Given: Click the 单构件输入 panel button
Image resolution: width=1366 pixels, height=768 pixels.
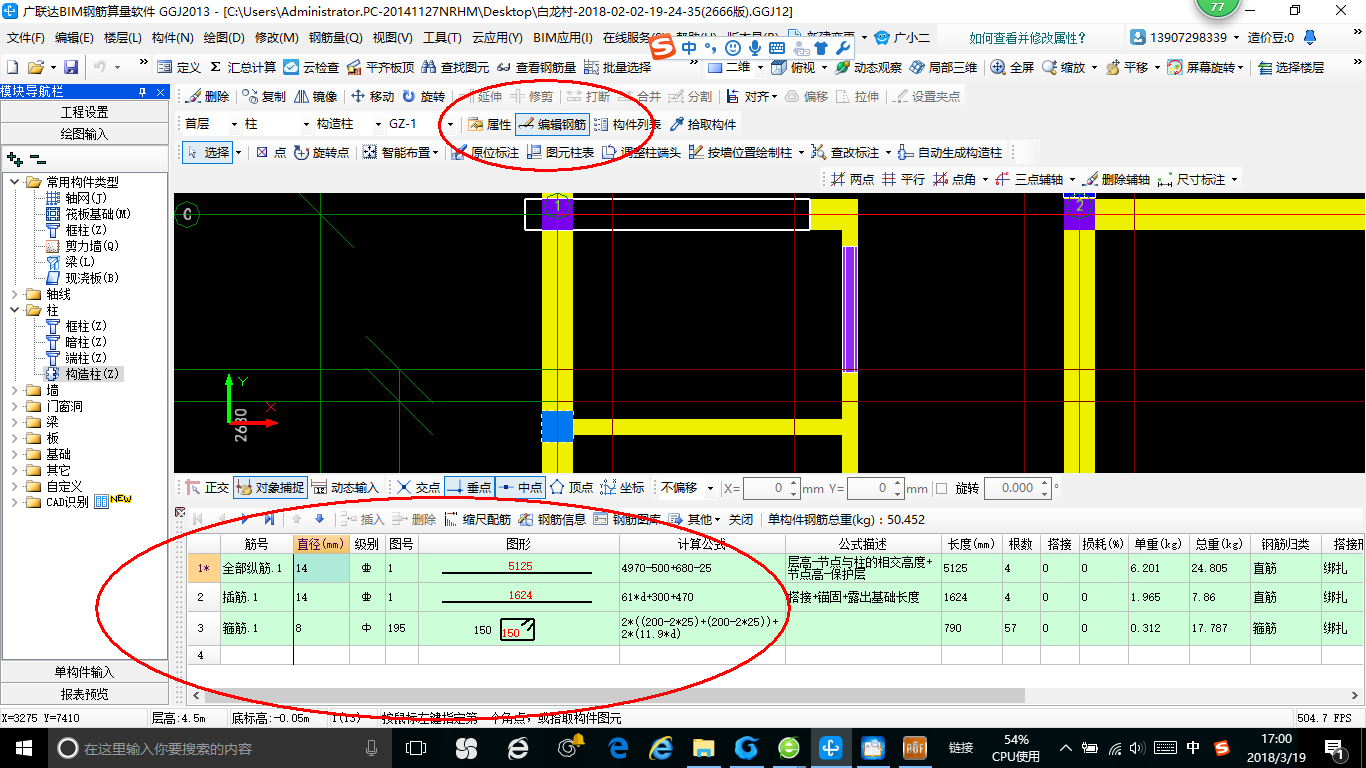Looking at the screenshot, I should tap(85, 672).
